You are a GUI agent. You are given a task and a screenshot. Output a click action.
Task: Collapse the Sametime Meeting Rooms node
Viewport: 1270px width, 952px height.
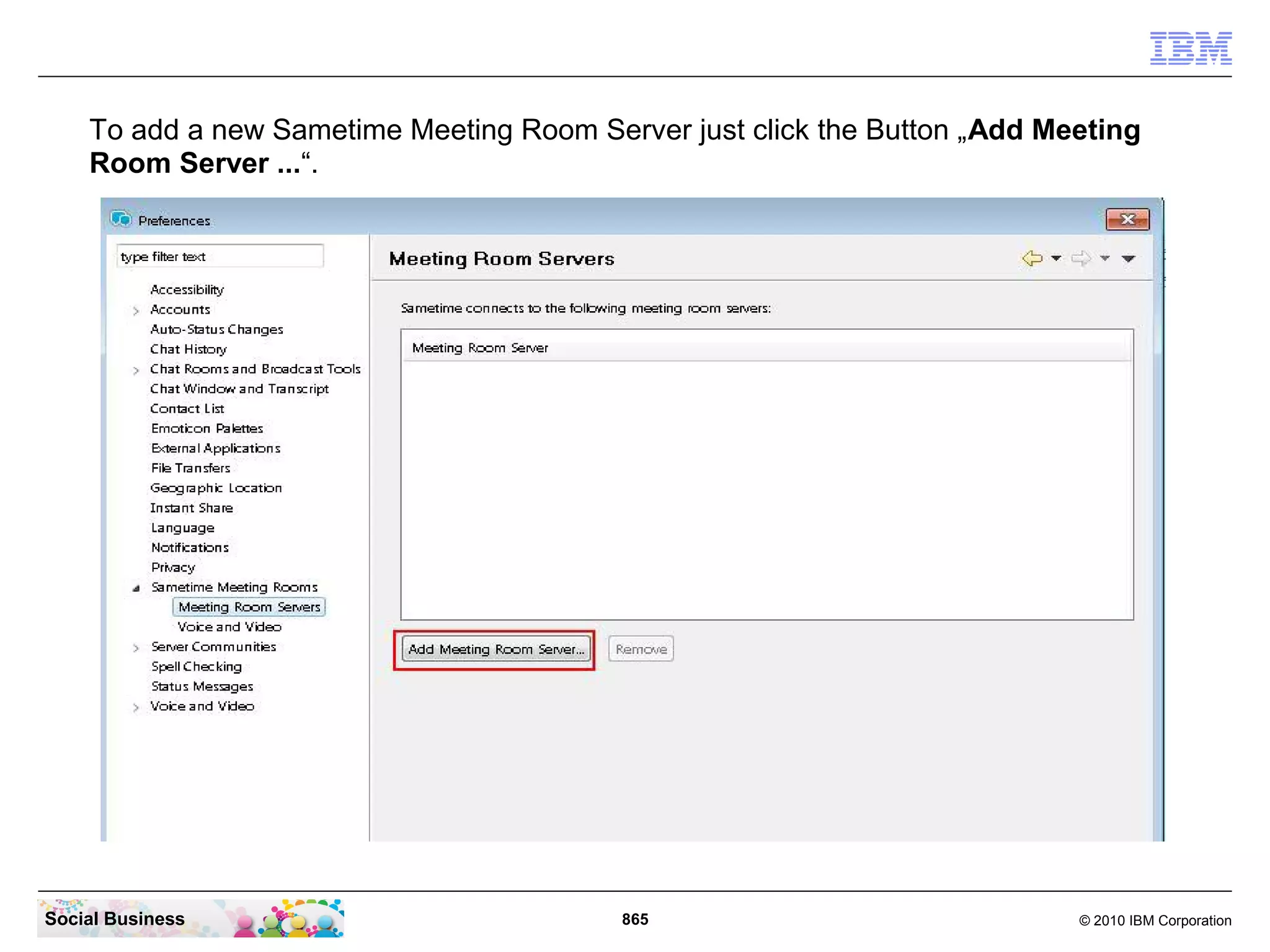(136, 588)
